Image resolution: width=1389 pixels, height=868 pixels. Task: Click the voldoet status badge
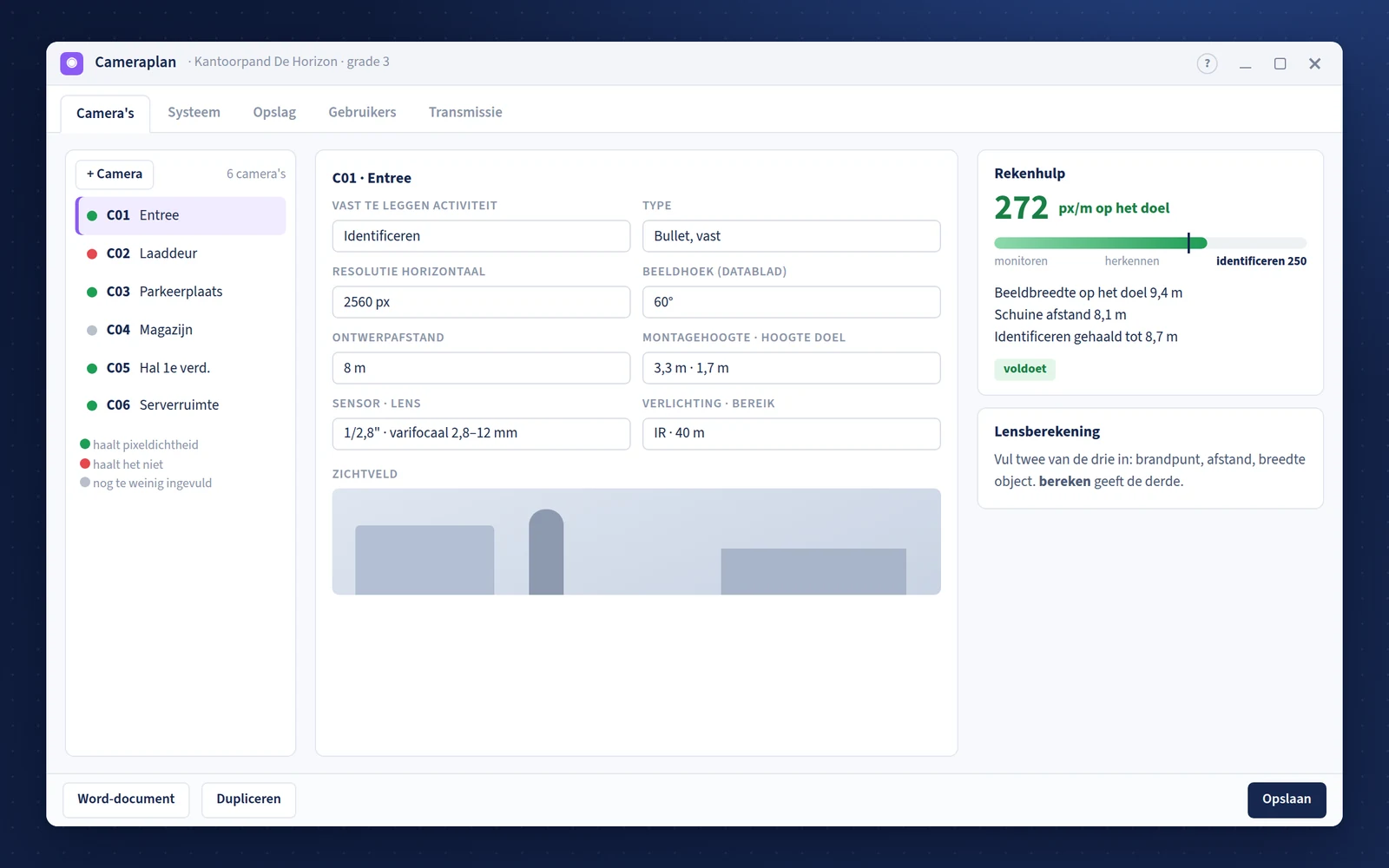point(1024,369)
